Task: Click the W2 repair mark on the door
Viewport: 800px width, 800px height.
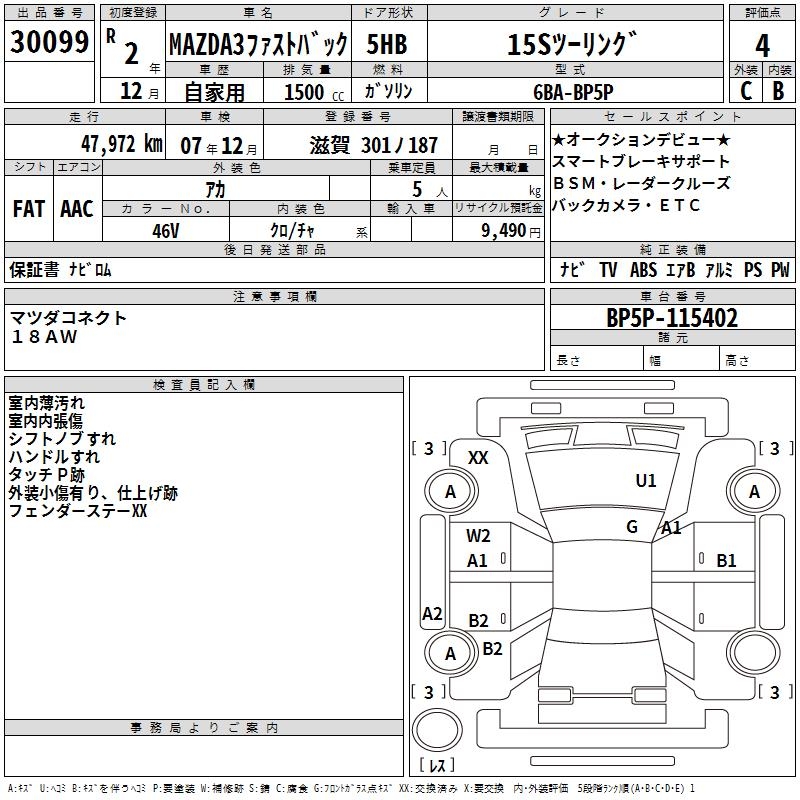Action: 478,536
